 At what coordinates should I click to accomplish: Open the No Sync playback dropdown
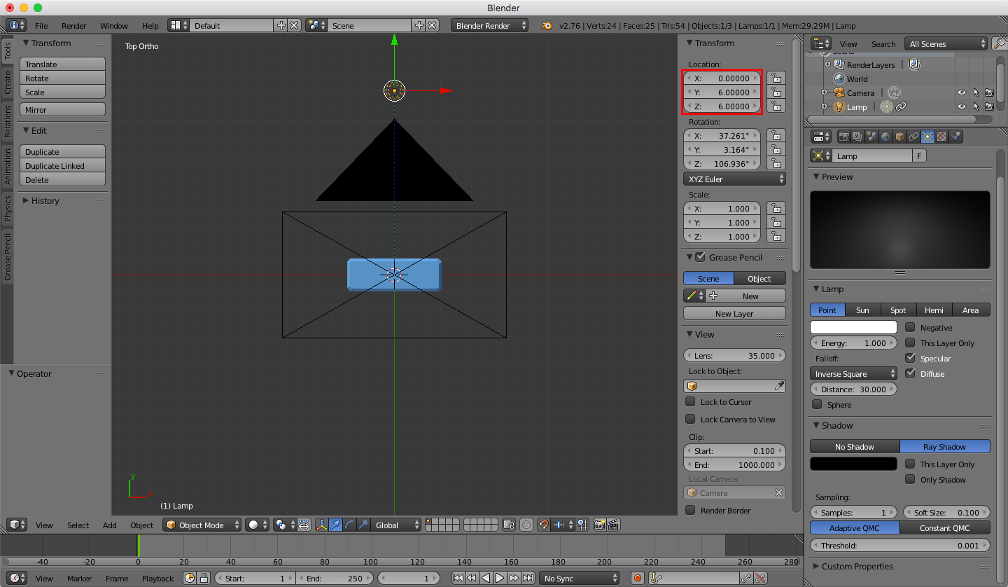click(579, 579)
